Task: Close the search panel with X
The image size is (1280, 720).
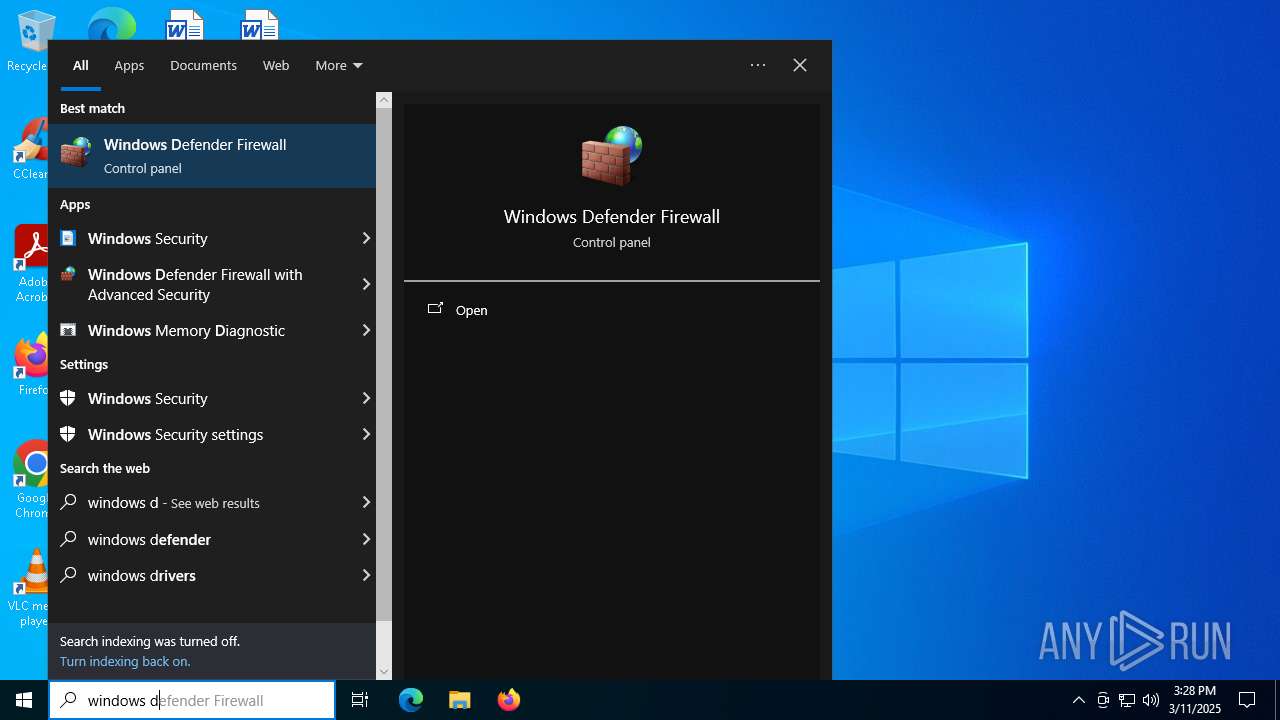Action: [x=800, y=65]
